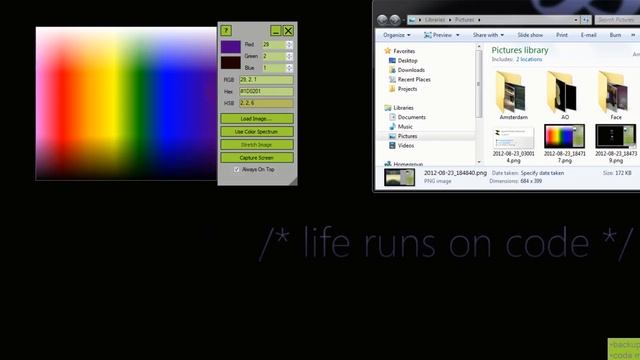Click the Green value input field
The width and height of the screenshot is (640, 360).
(274, 56)
